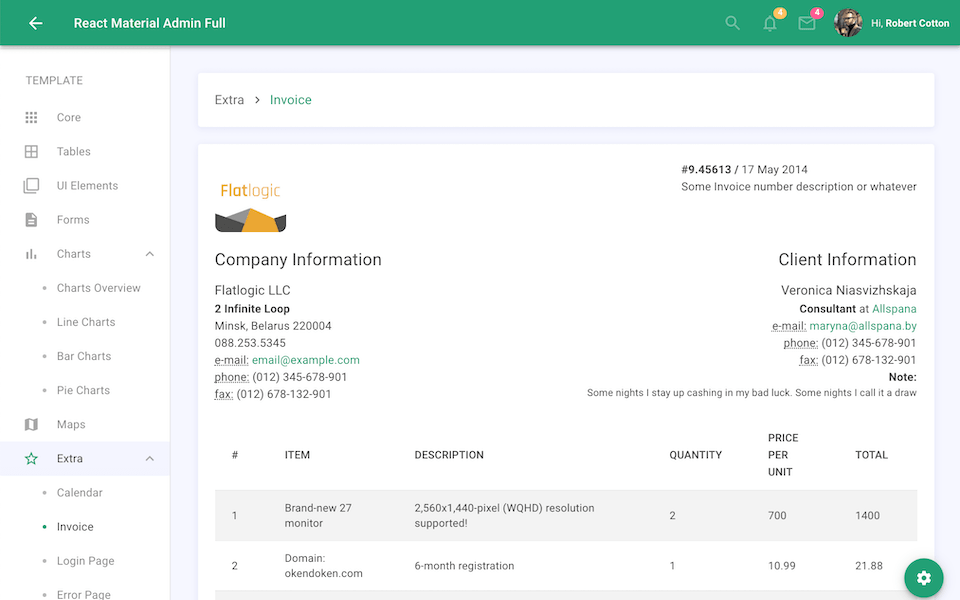The image size is (960, 600).
Task: Open the Tables section icon
Action: (31, 151)
